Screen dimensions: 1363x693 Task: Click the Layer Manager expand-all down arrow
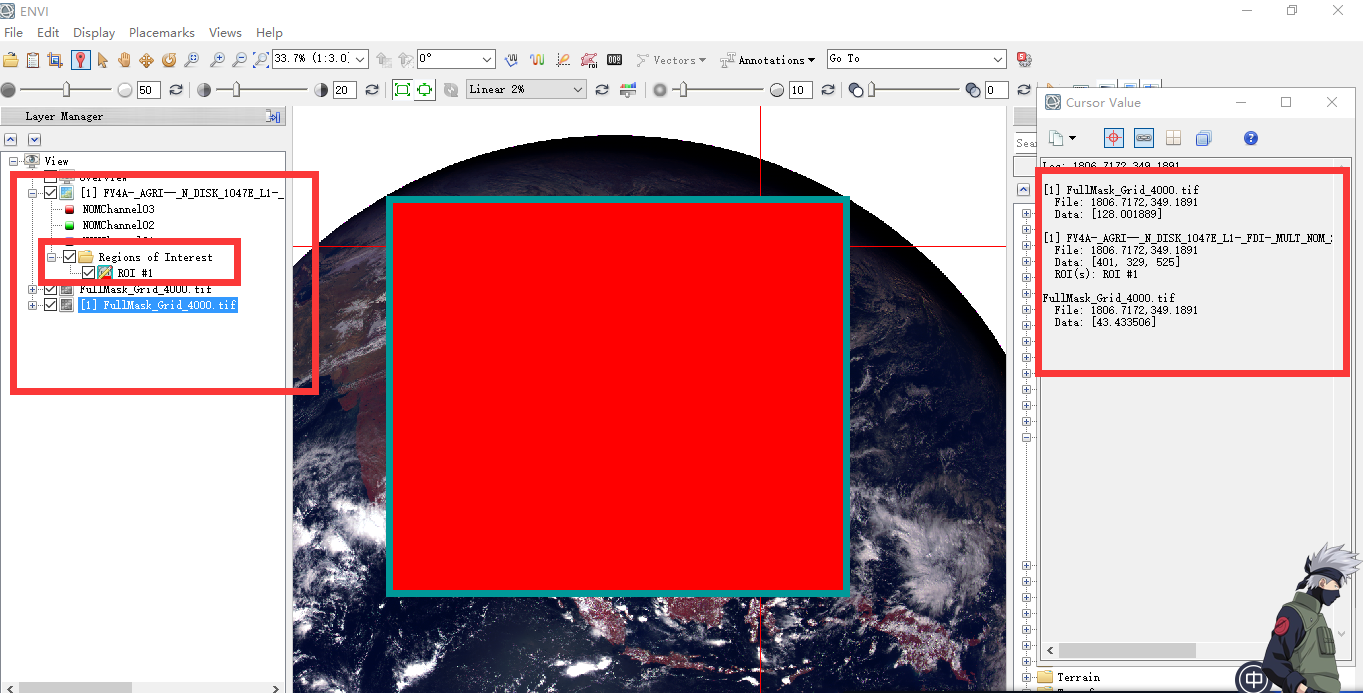pos(34,140)
